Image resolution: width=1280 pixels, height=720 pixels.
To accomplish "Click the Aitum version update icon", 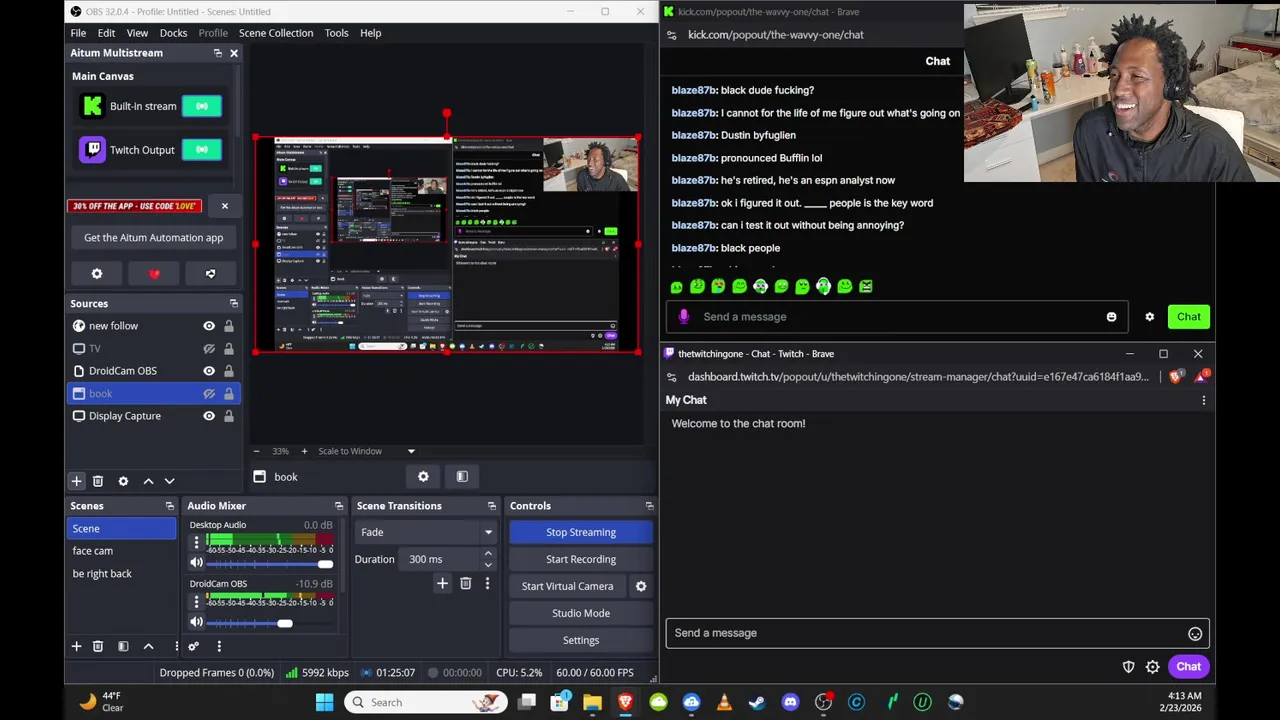I will click(210, 274).
